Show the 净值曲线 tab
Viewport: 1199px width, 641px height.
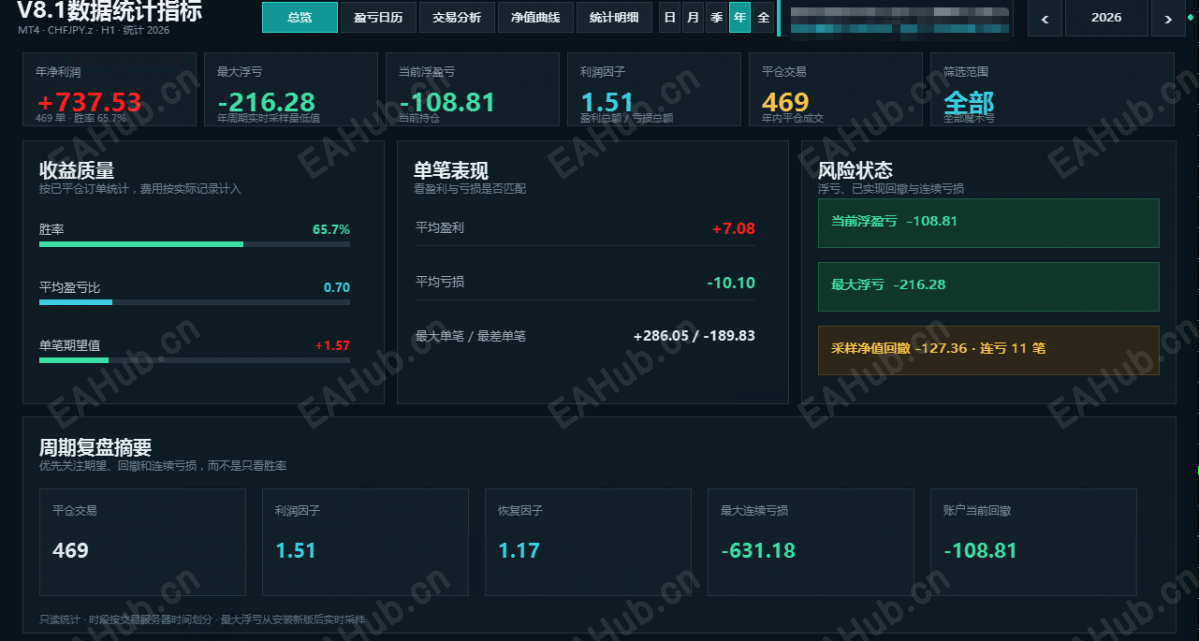tap(535, 18)
